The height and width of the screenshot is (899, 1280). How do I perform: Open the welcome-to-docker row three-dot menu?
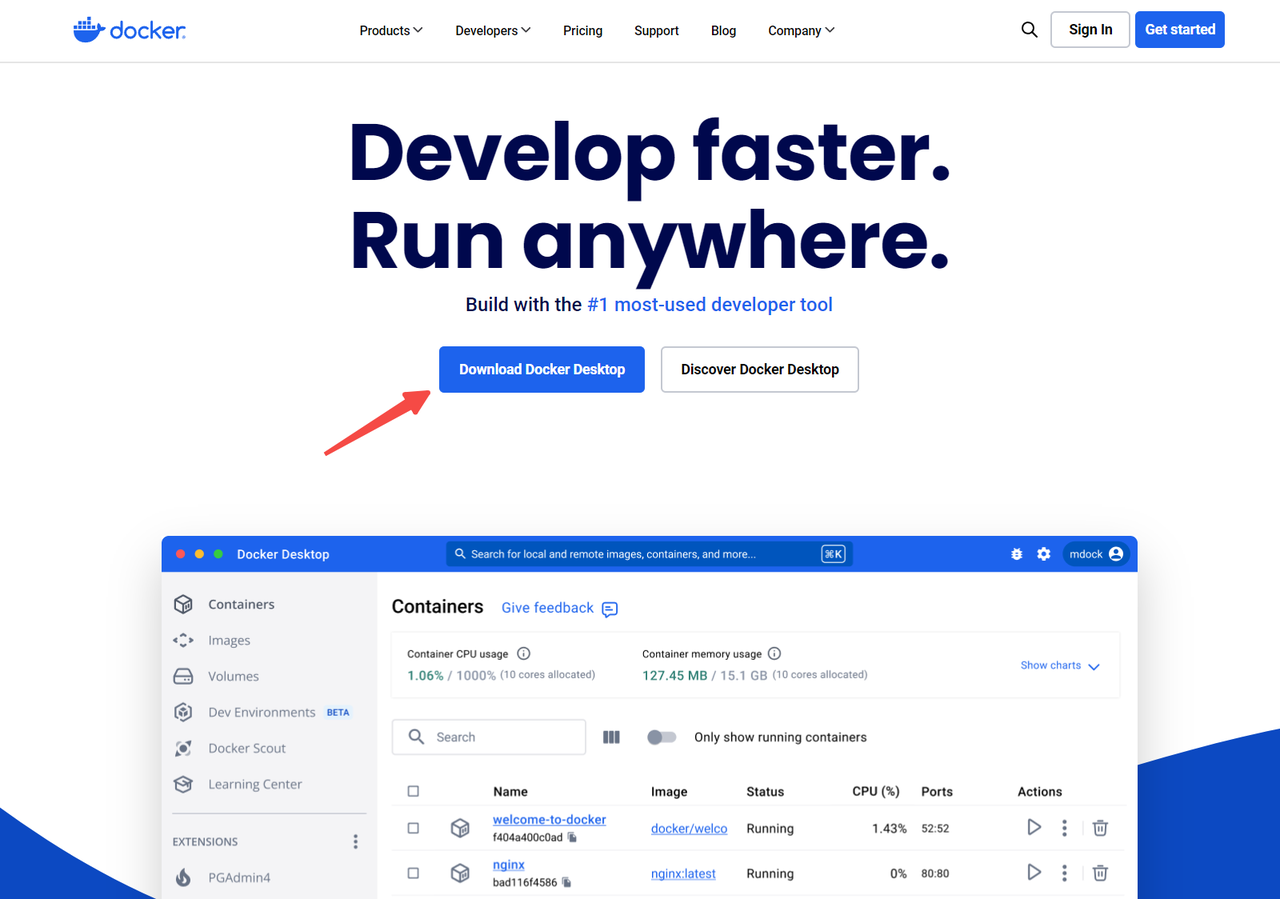1065,828
